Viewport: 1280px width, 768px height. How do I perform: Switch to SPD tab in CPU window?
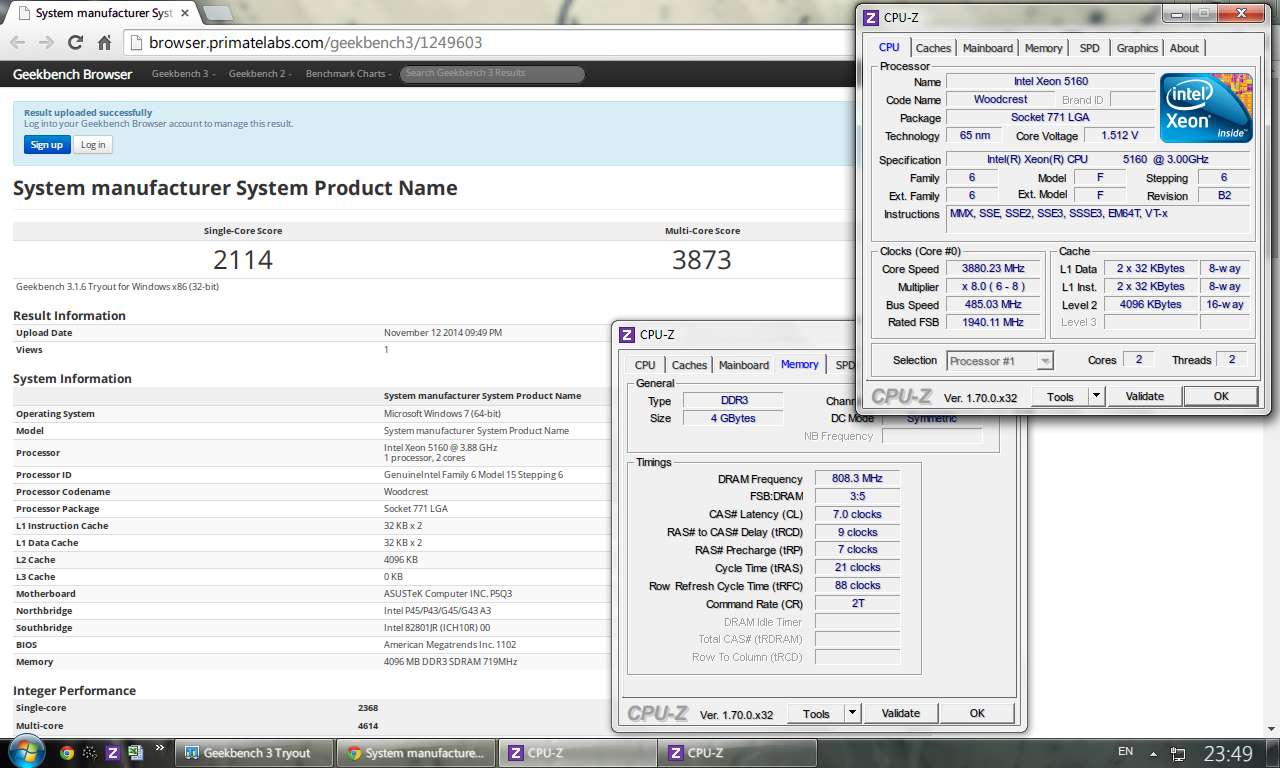(x=1089, y=48)
